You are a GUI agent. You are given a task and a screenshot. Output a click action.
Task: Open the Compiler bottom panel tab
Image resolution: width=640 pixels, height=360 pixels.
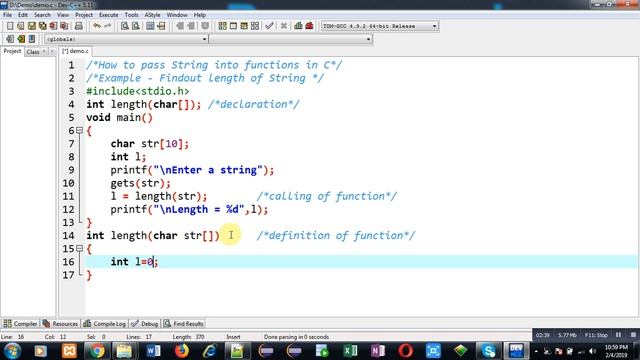pos(20,324)
